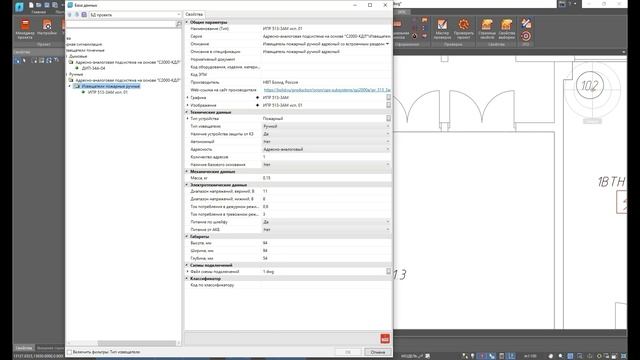Open Настройки in the main ribbon
Screen dimensions: 640x360
(47, 28)
